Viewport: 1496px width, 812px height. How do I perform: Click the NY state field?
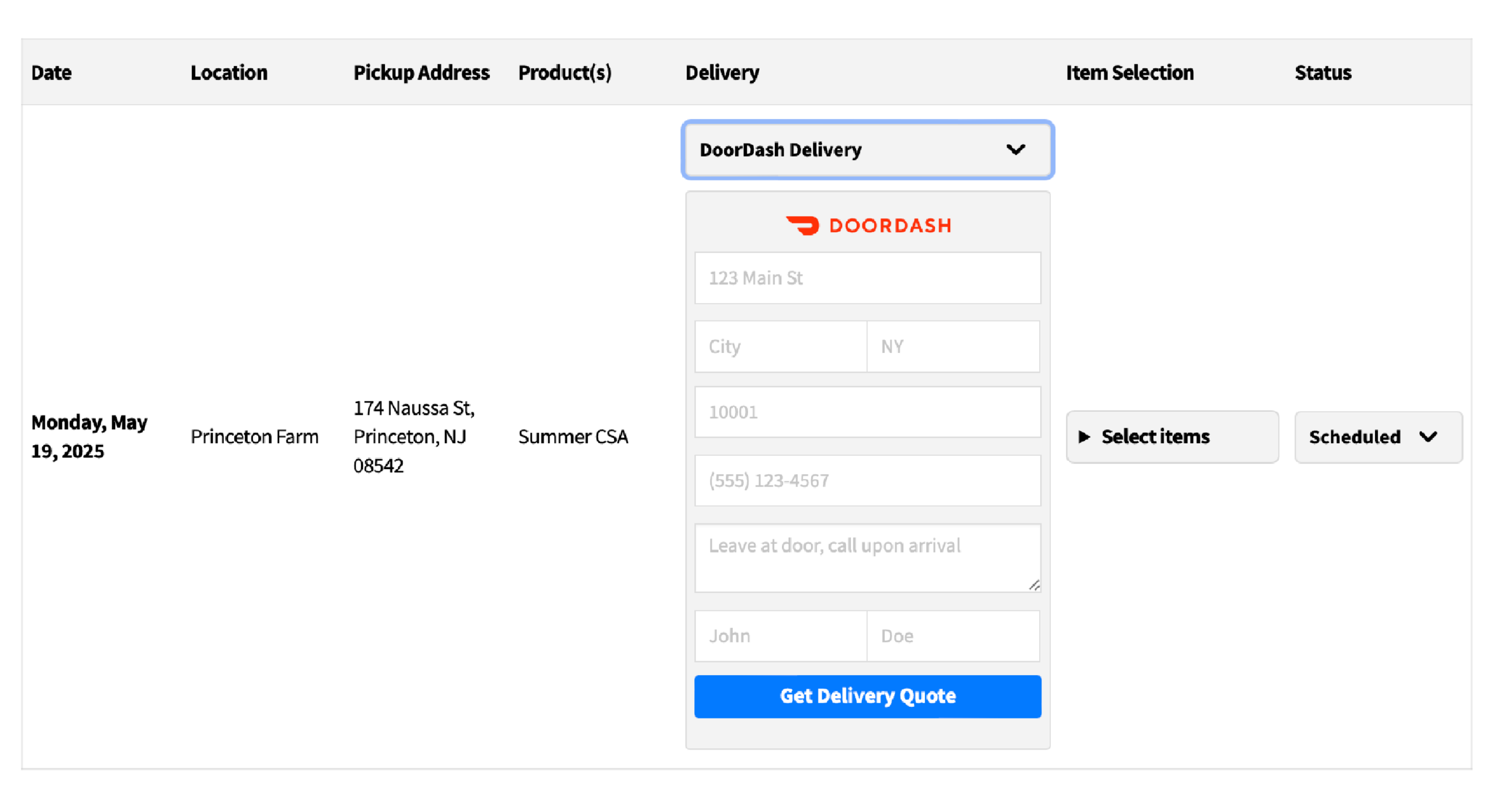[x=953, y=346]
